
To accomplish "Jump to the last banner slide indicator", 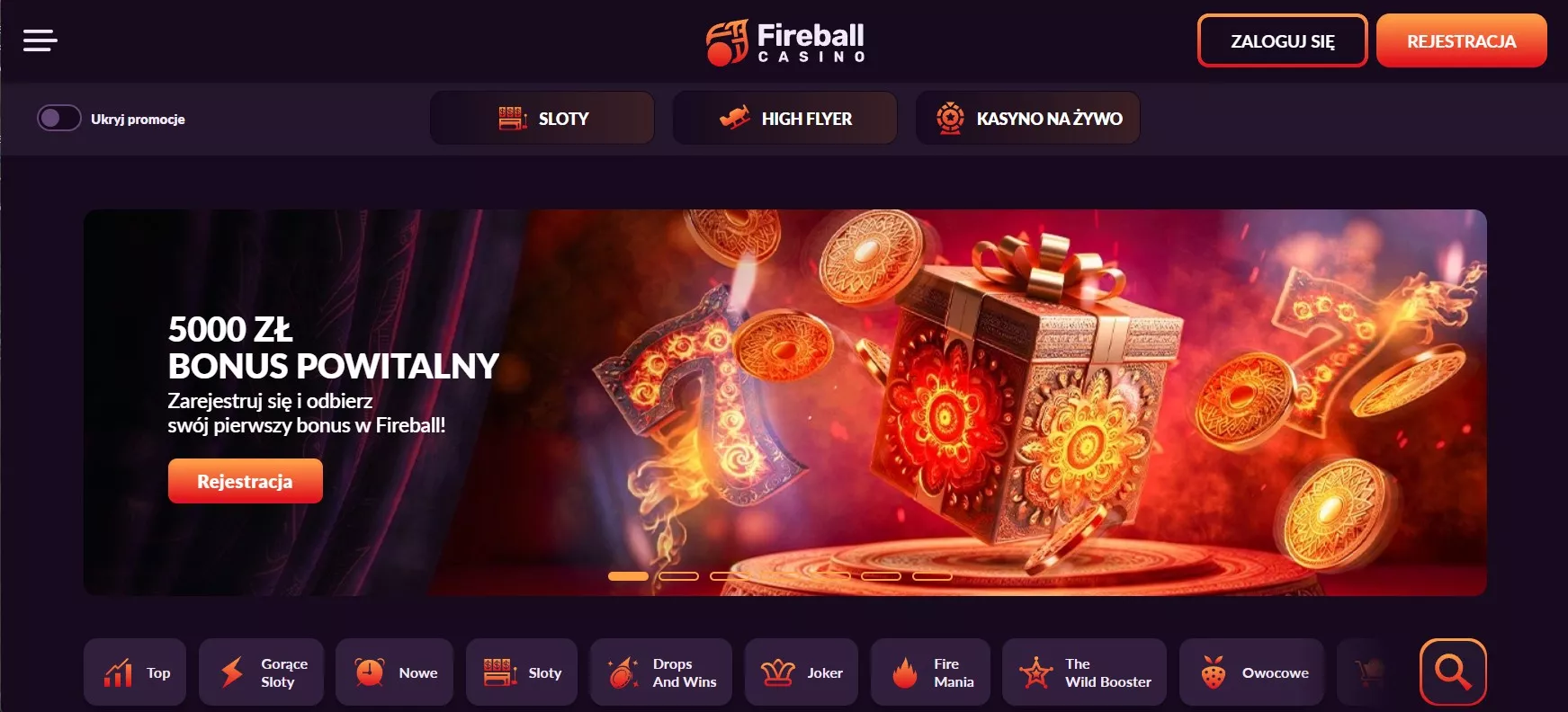I will (x=933, y=576).
